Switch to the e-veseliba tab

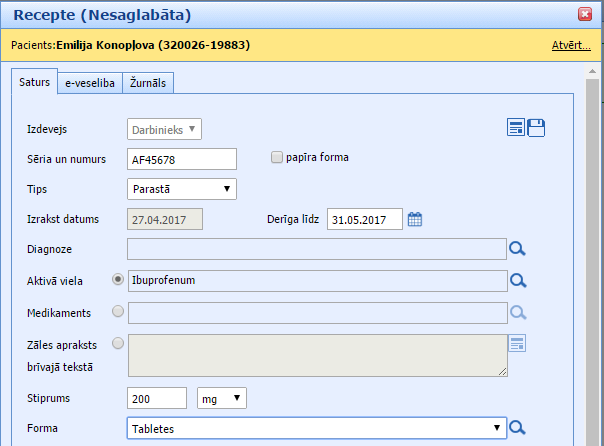[89, 84]
